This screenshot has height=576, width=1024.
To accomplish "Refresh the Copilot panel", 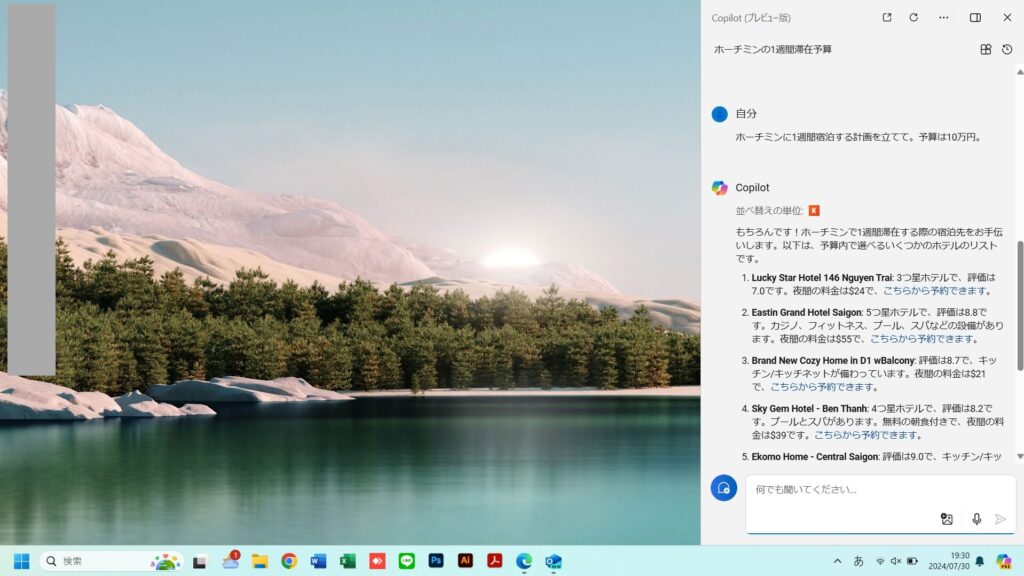I will 913,17.
